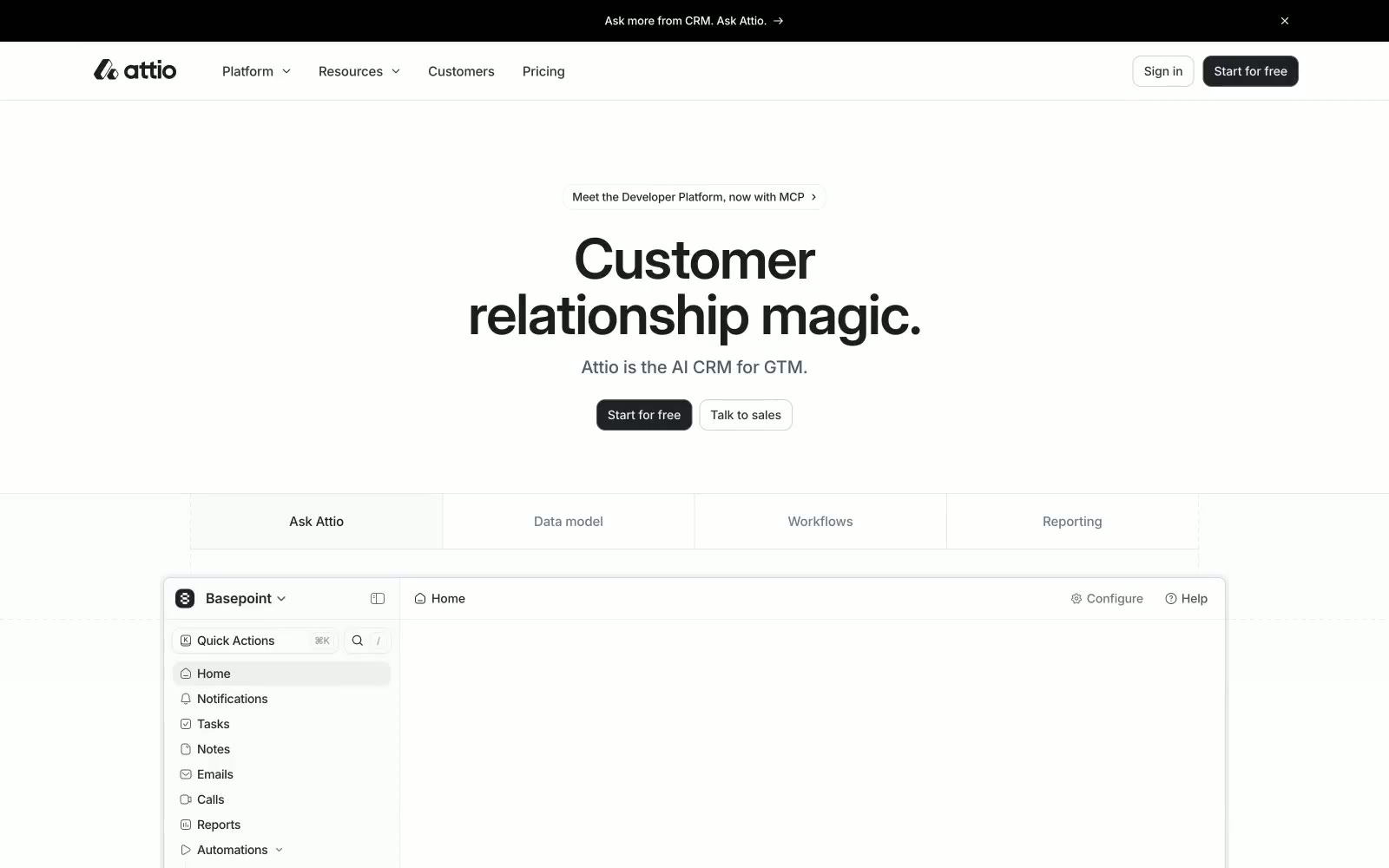This screenshot has height=868, width=1389.
Task: Click the Configure gear button
Action: 1107,598
